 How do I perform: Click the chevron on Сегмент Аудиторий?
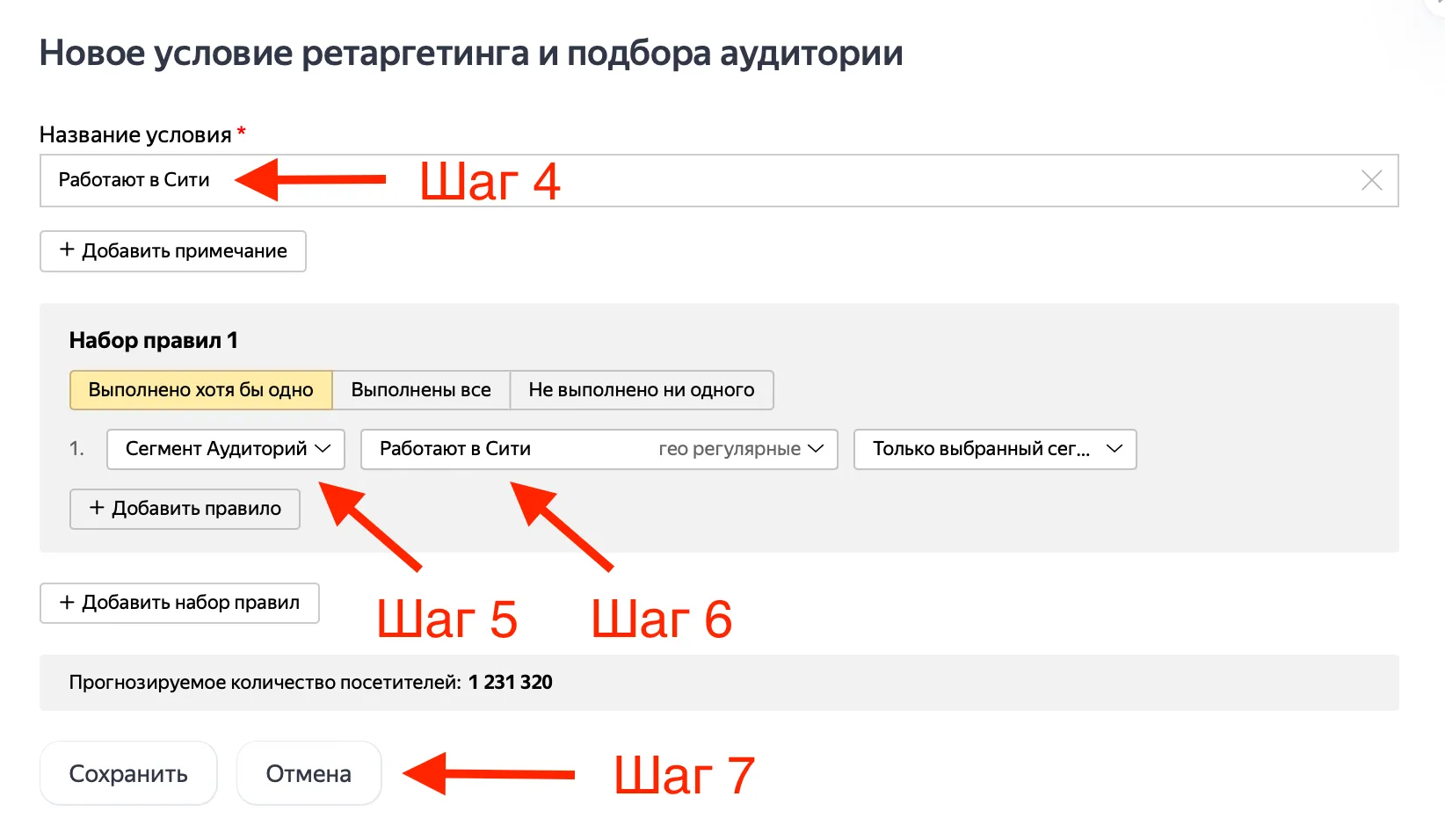322,448
